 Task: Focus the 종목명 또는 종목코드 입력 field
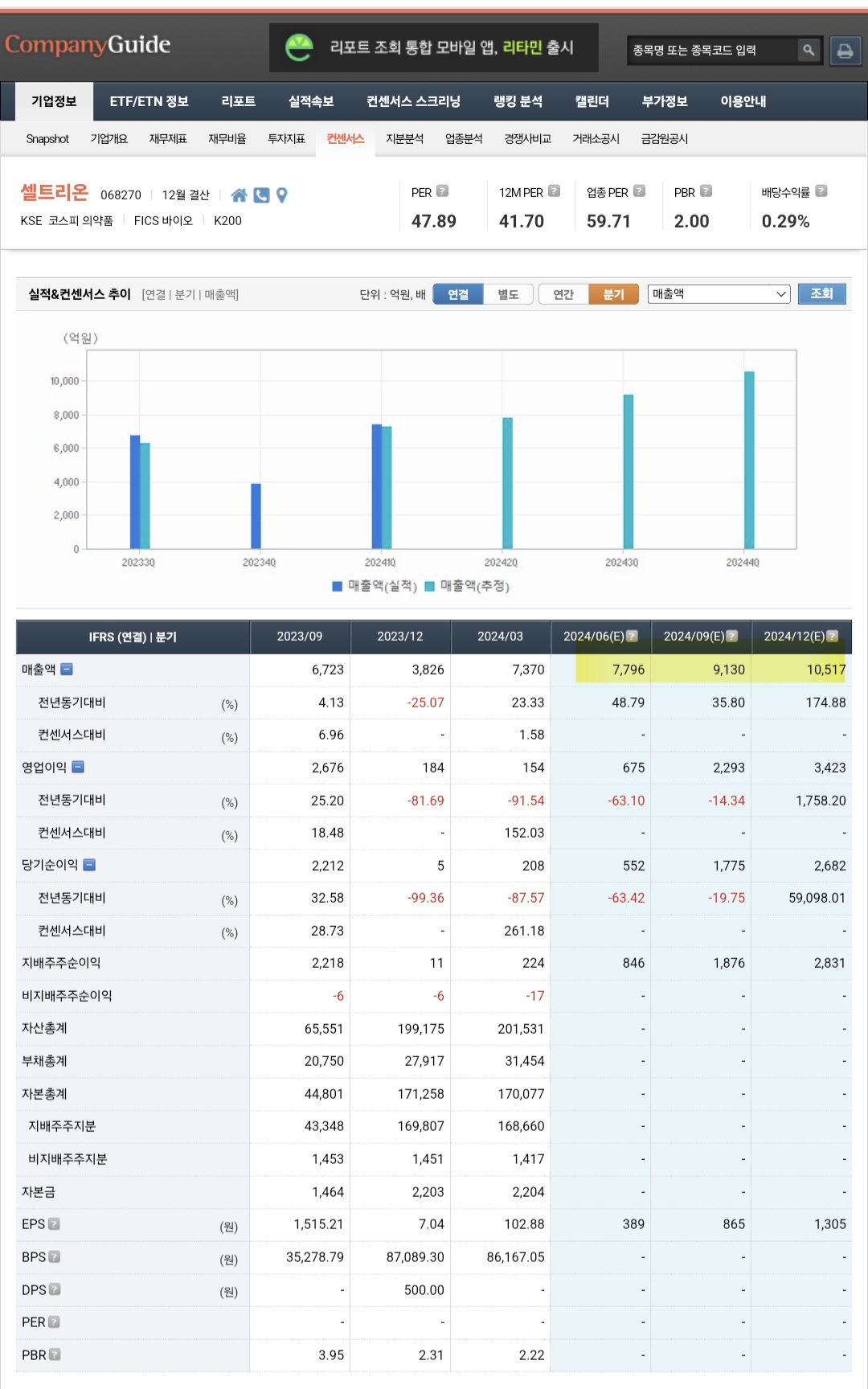[x=711, y=50]
